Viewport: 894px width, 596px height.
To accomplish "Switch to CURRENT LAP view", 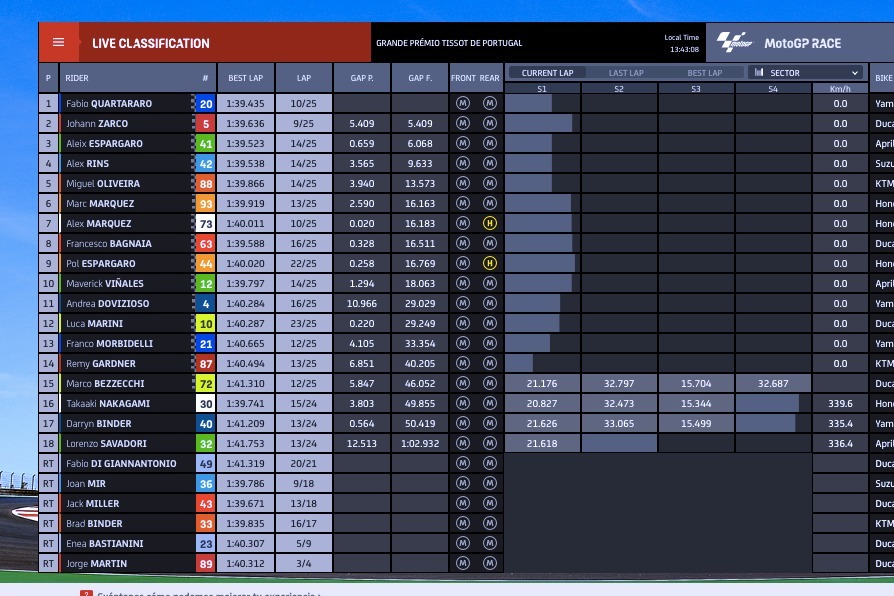I will tap(547, 73).
